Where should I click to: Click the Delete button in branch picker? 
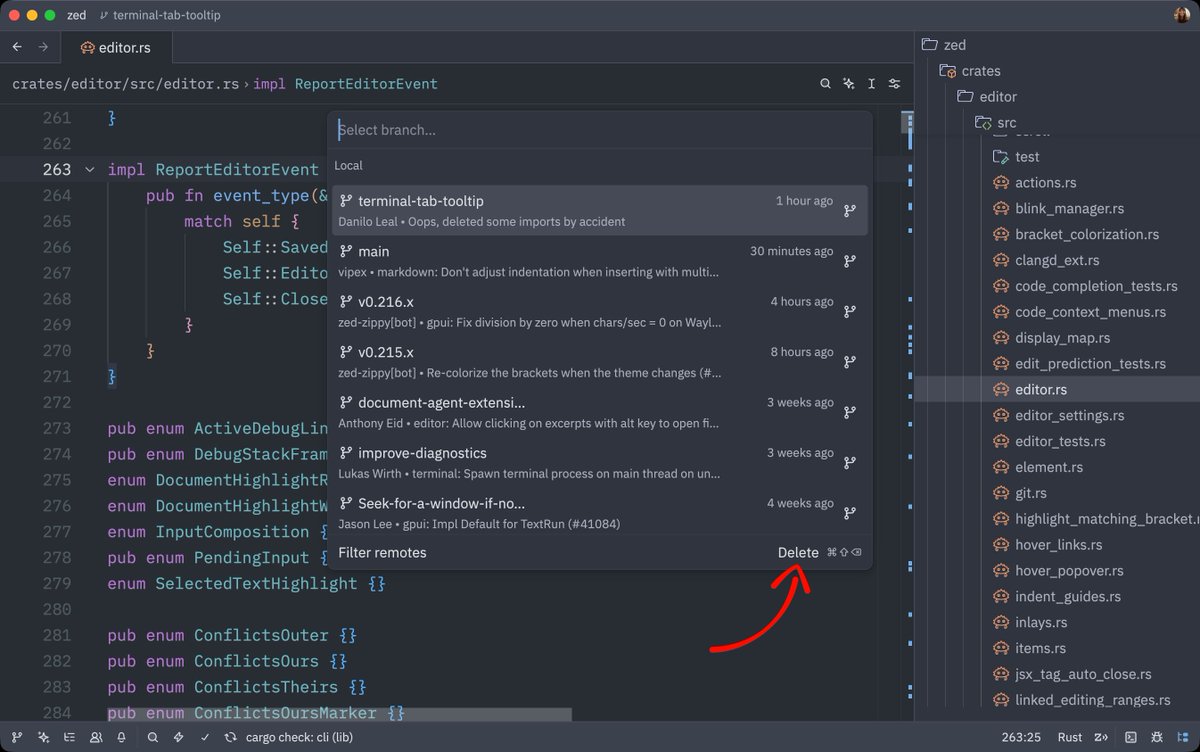(x=798, y=552)
